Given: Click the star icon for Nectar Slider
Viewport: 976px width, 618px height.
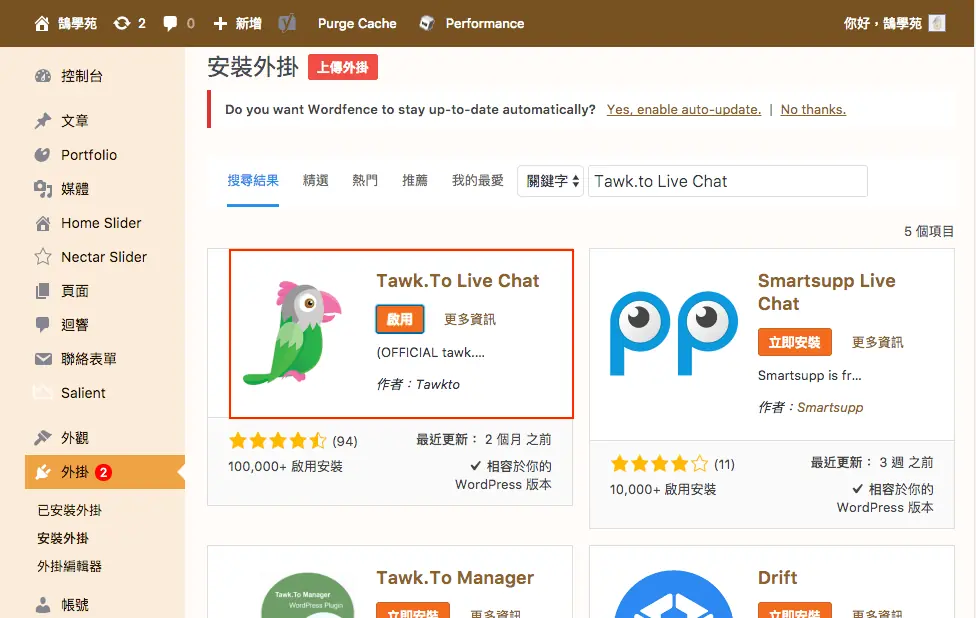Looking at the screenshot, I should pyautogui.click(x=42, y=256).
